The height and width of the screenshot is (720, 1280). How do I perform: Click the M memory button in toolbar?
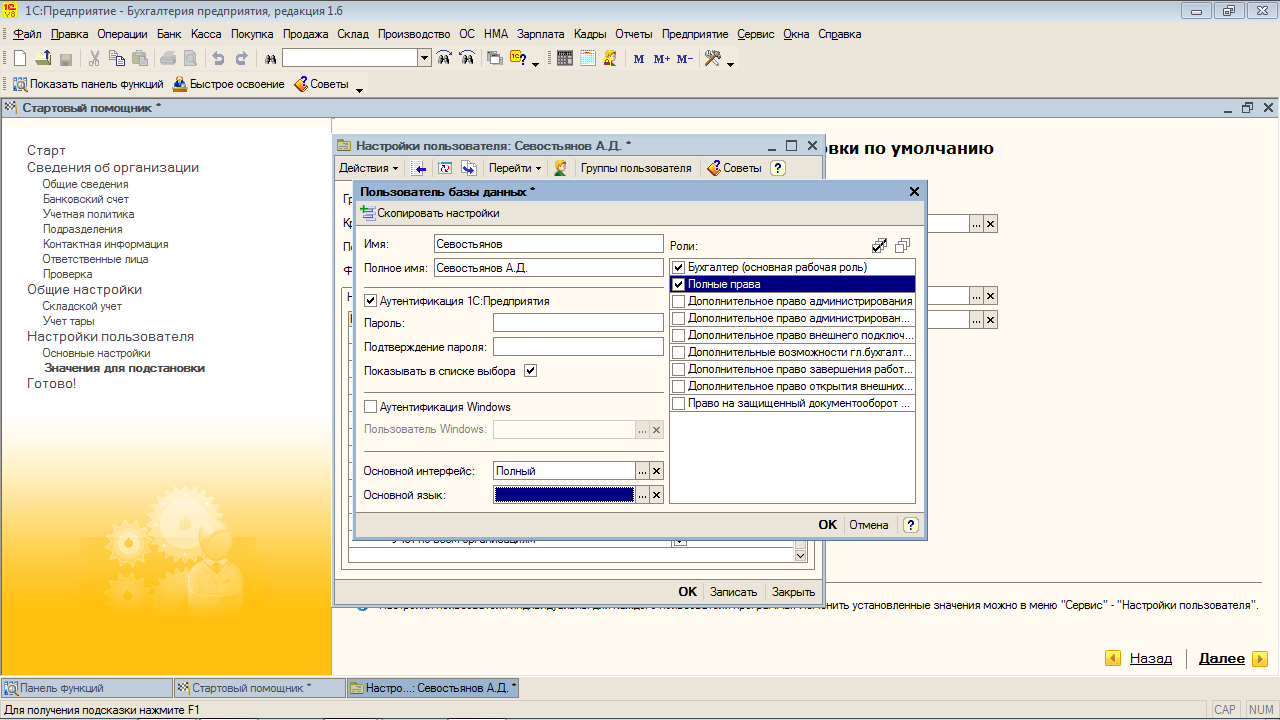(639, 59)
